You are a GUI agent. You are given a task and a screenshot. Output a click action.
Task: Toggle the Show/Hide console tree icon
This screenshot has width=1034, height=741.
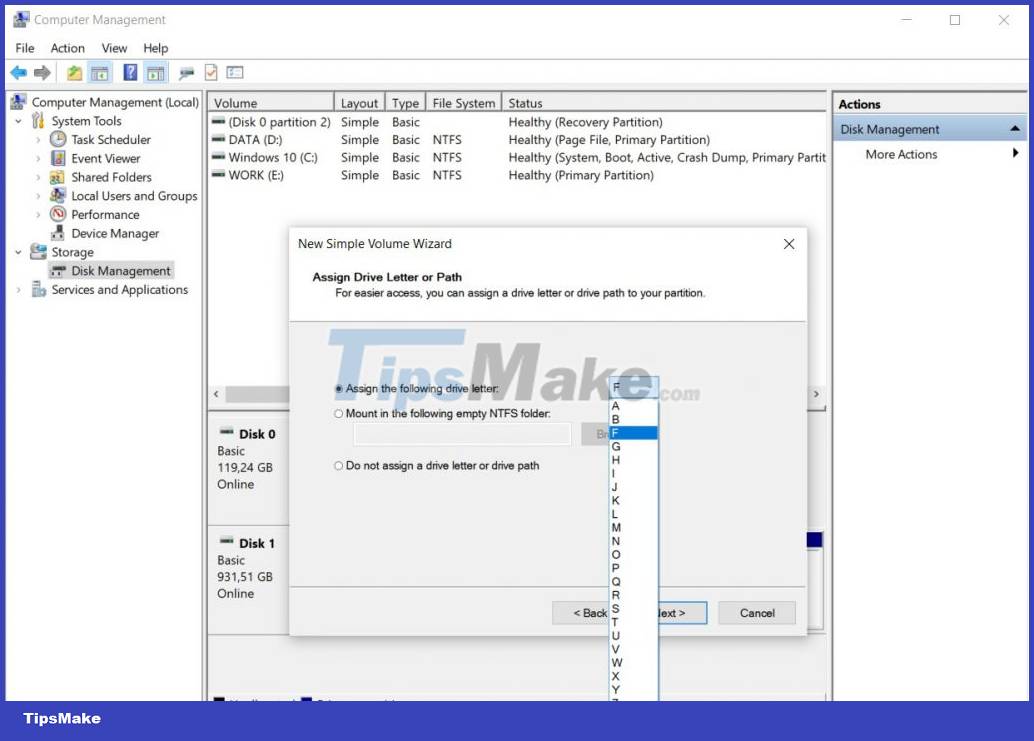pyautogui.click(x=100, y=72)
